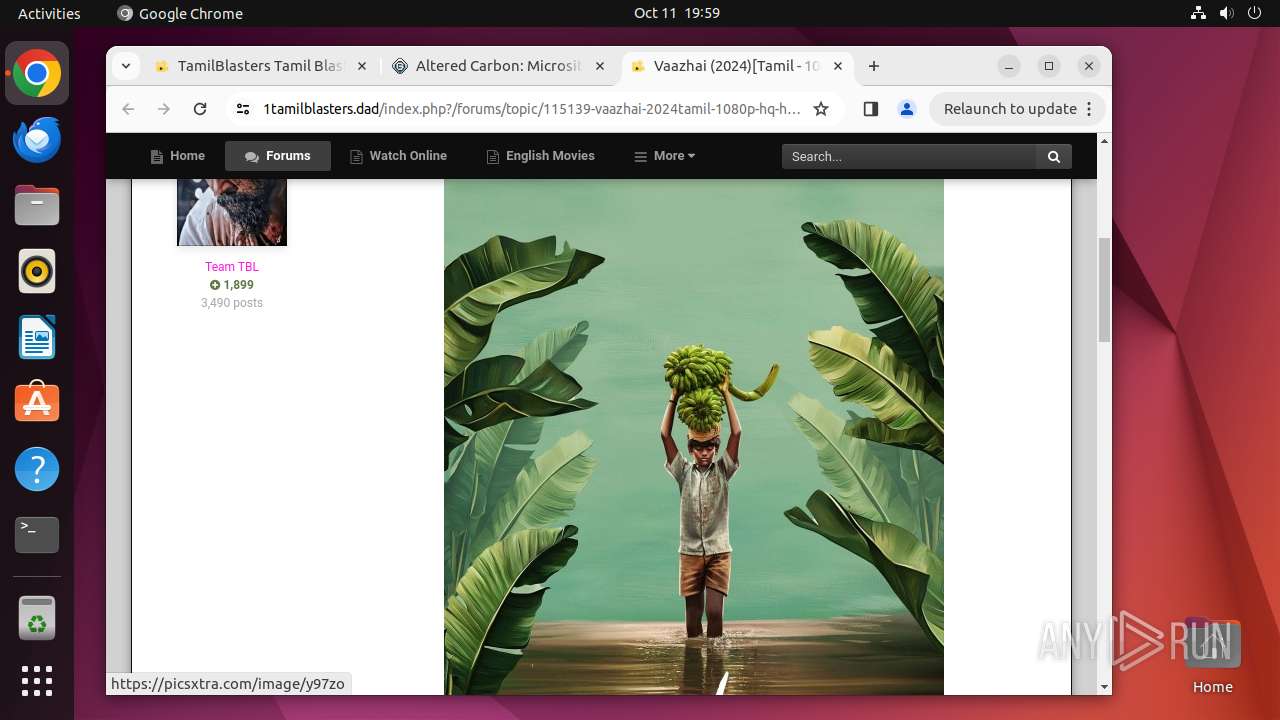Click the address bar URL
This screenshot has height=720, width=1280.
531,109
